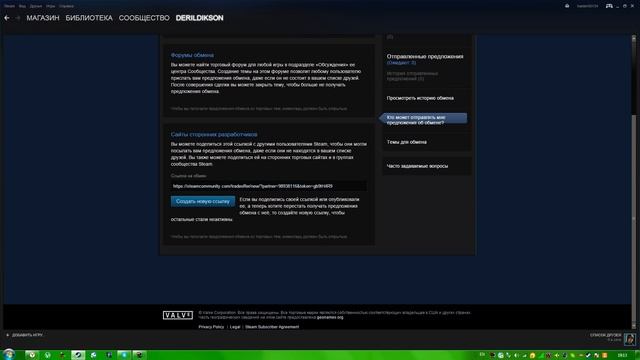Open Сайты сторонних разработчиков heading link
The width and height of the screenshot is (640, 360).
(x=214, y=134)
